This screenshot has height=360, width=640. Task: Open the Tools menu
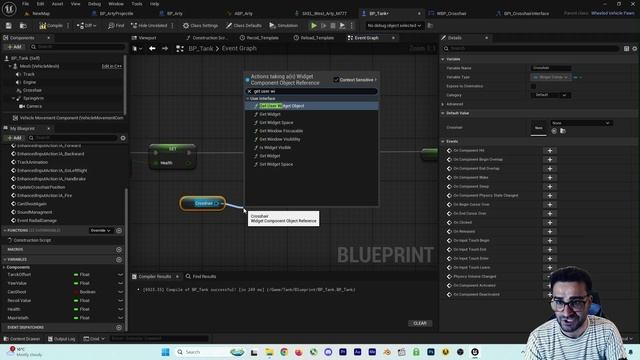pos(137,4)
